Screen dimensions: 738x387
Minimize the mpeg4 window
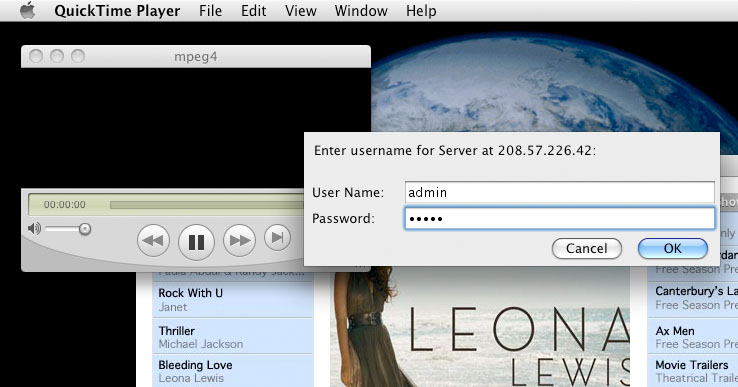click(x=57, y=56)
